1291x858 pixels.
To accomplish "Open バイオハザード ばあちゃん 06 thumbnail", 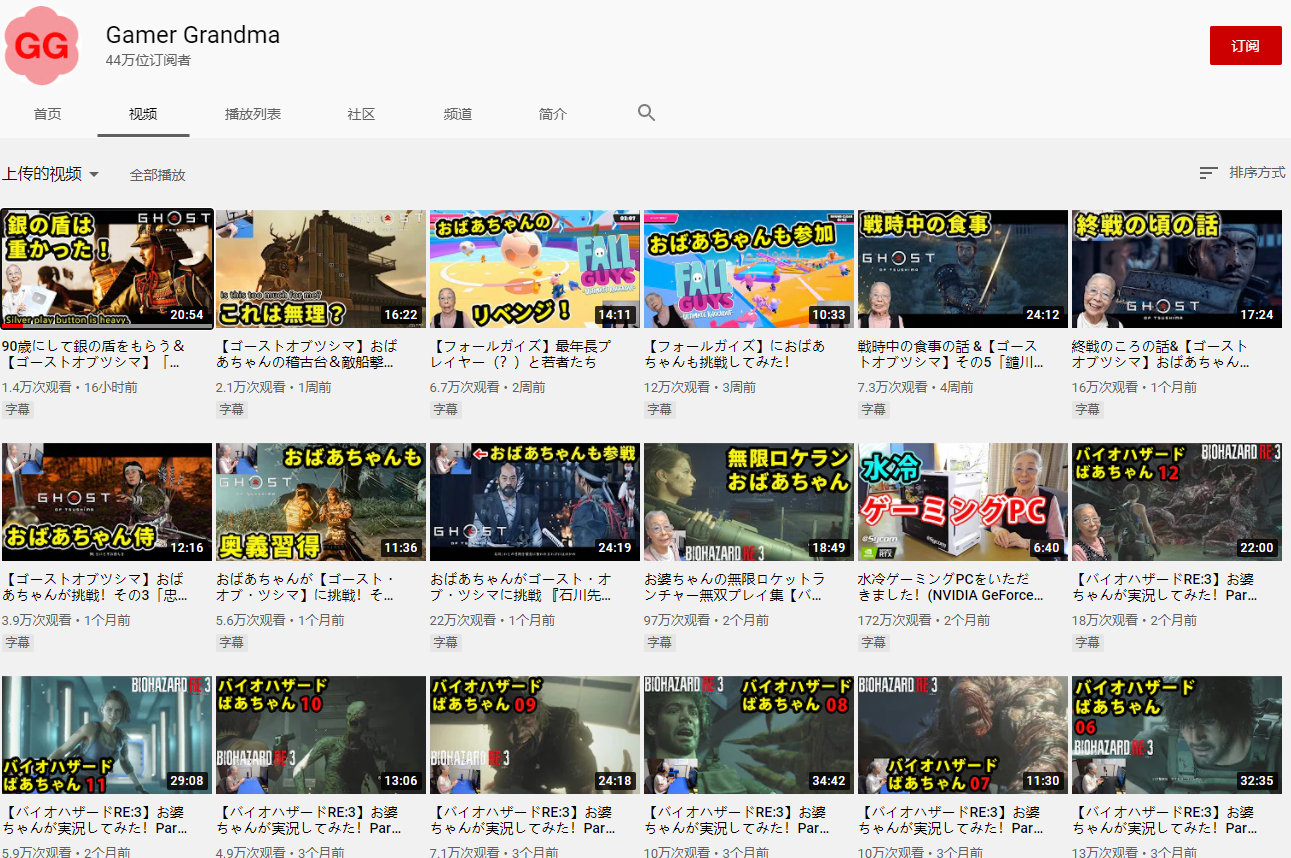I will [1177, 735].
